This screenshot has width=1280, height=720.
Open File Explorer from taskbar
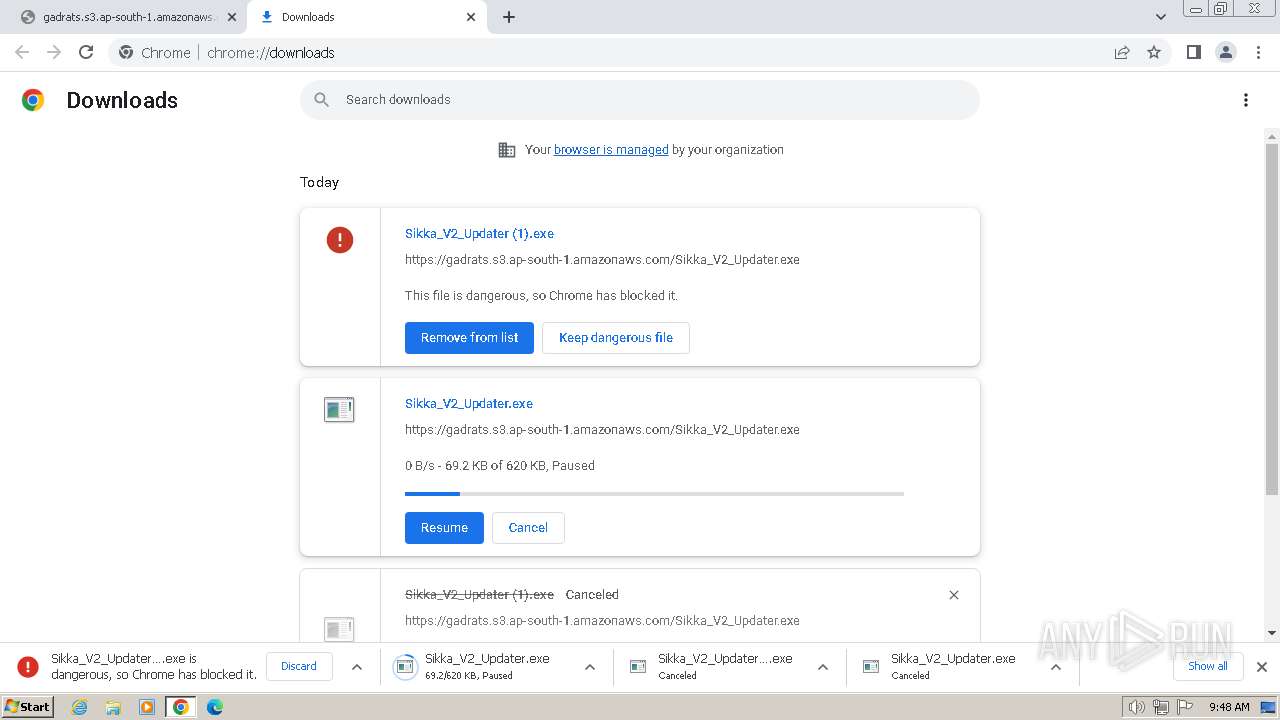(113, 707)
